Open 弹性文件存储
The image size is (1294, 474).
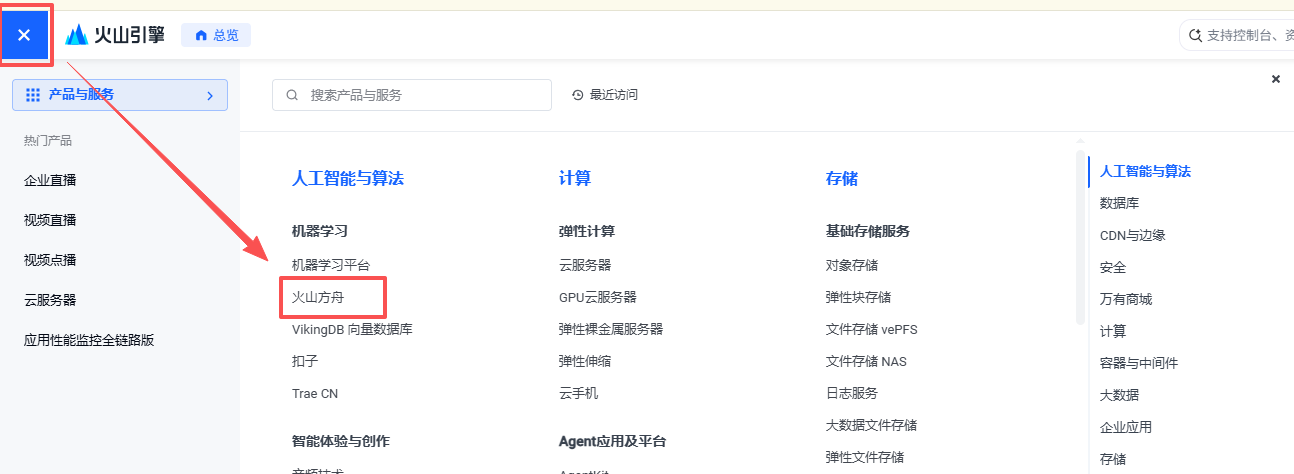tap(865, 457)
